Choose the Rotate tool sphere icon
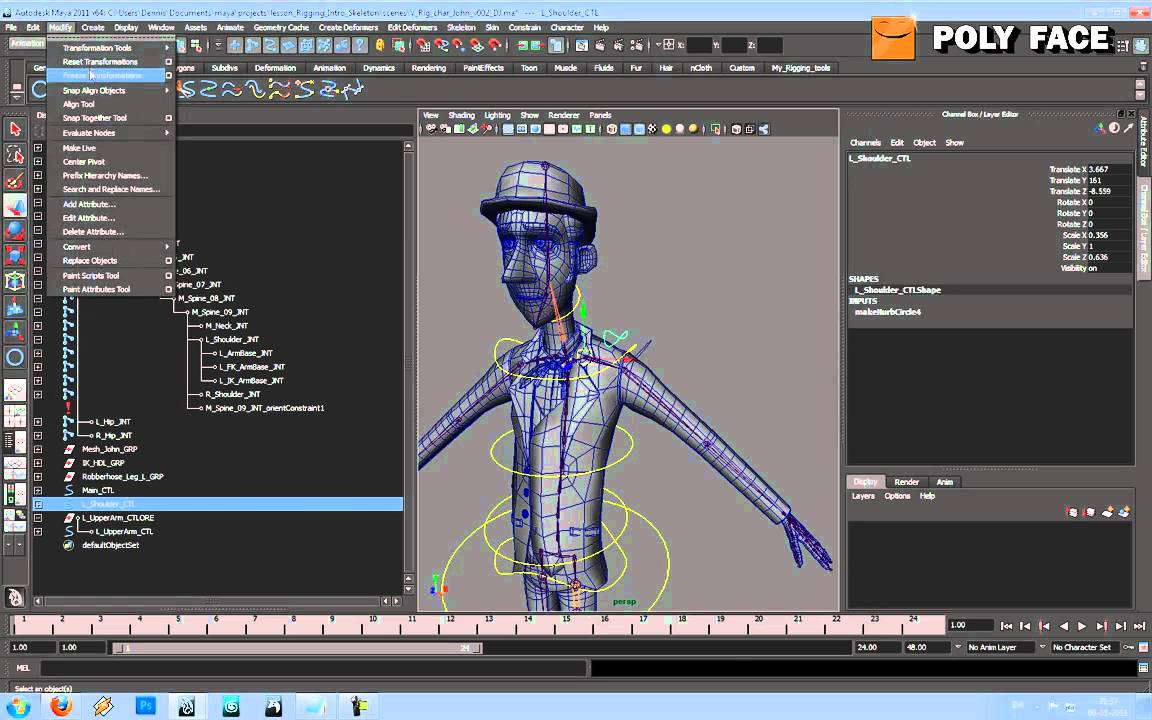 coord(15,230)
